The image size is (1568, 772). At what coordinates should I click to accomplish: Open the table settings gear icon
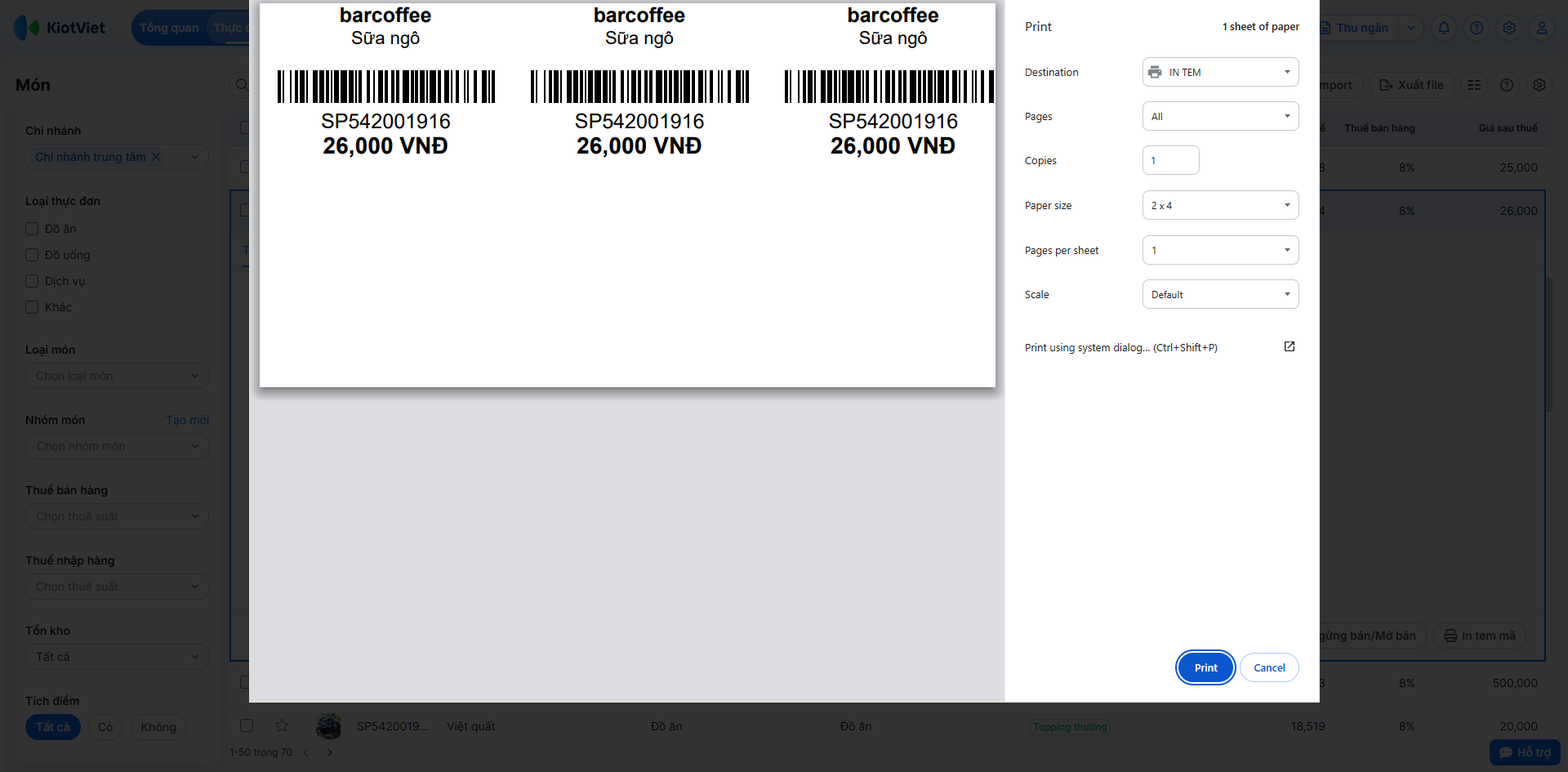coord(1539,85)
